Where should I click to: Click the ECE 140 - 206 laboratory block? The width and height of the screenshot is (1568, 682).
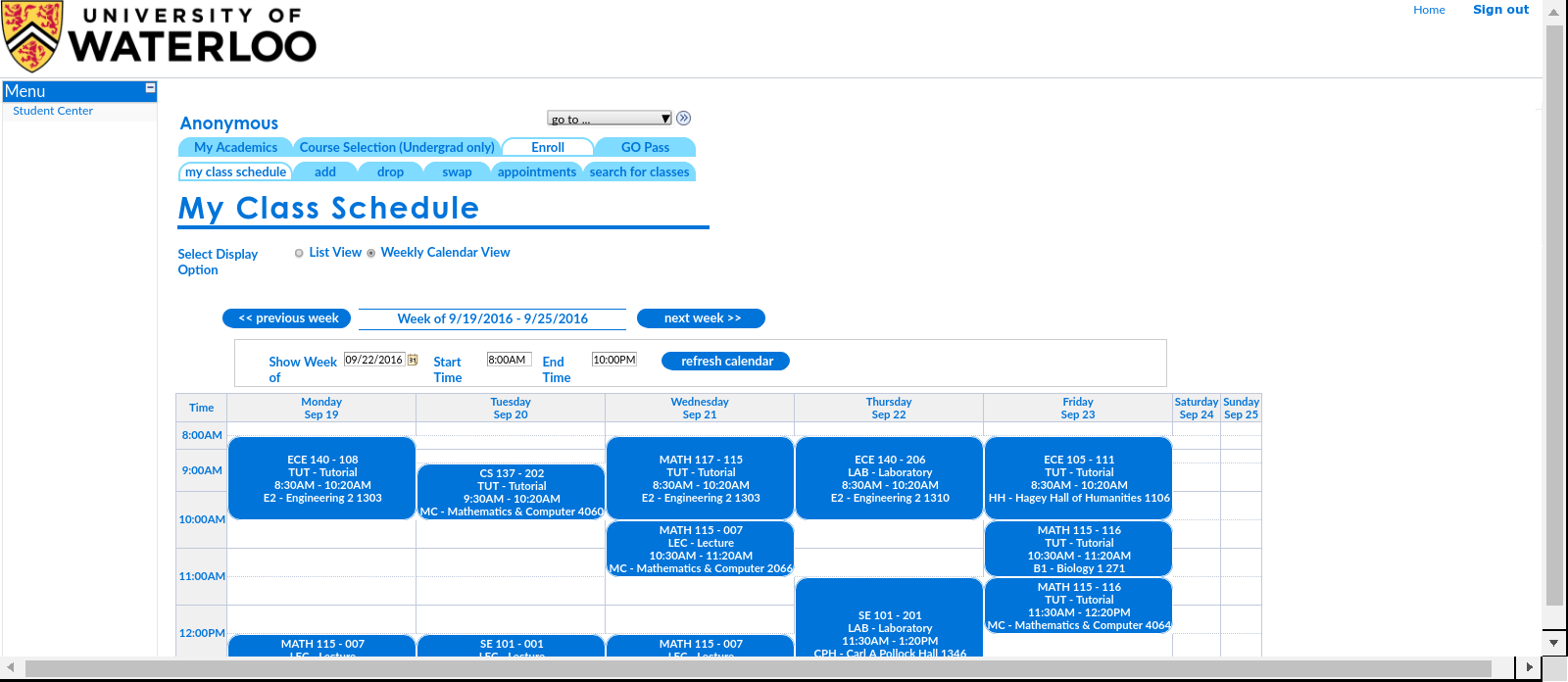pos(890,478)
